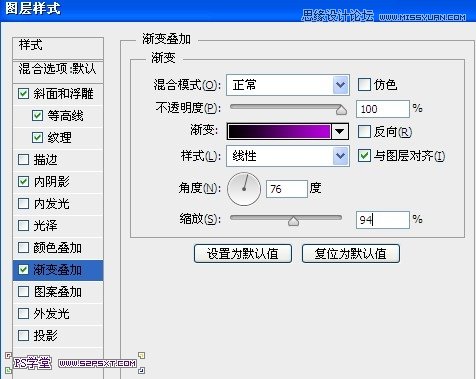Uncheck 与图层对齐 align with layer
Screen dimensions: 476x379
click(x=364, y=156)
